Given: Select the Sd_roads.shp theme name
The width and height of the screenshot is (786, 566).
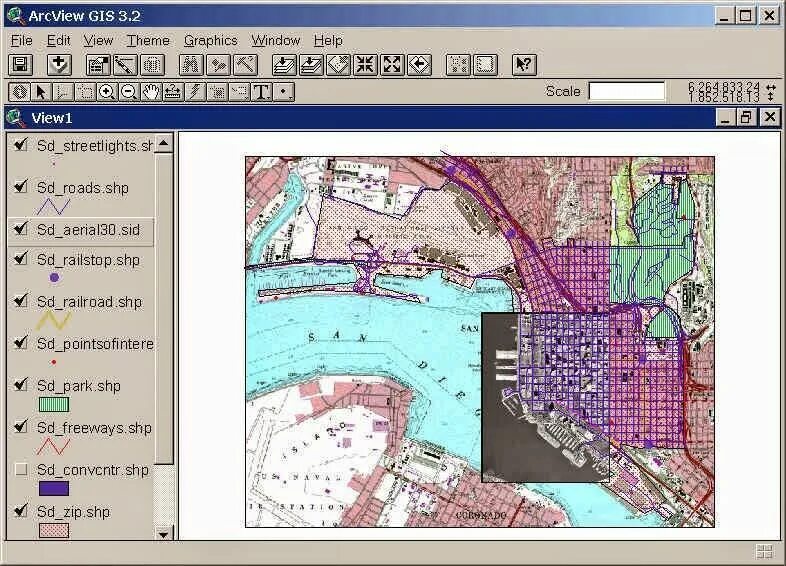Looking at the screenshot, I should tap(83, 187).
